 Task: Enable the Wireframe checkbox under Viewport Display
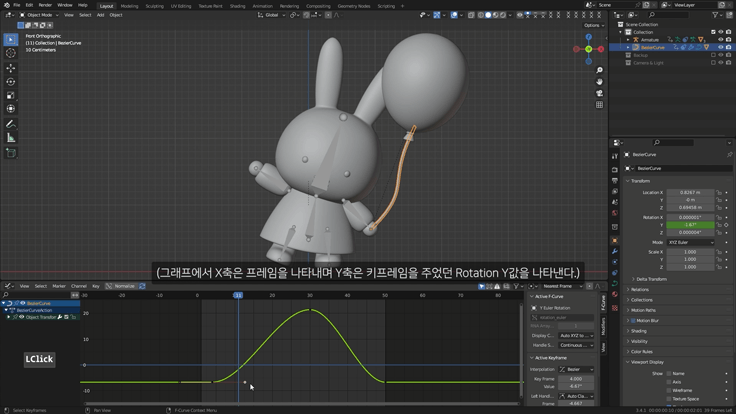click(669, 391)
